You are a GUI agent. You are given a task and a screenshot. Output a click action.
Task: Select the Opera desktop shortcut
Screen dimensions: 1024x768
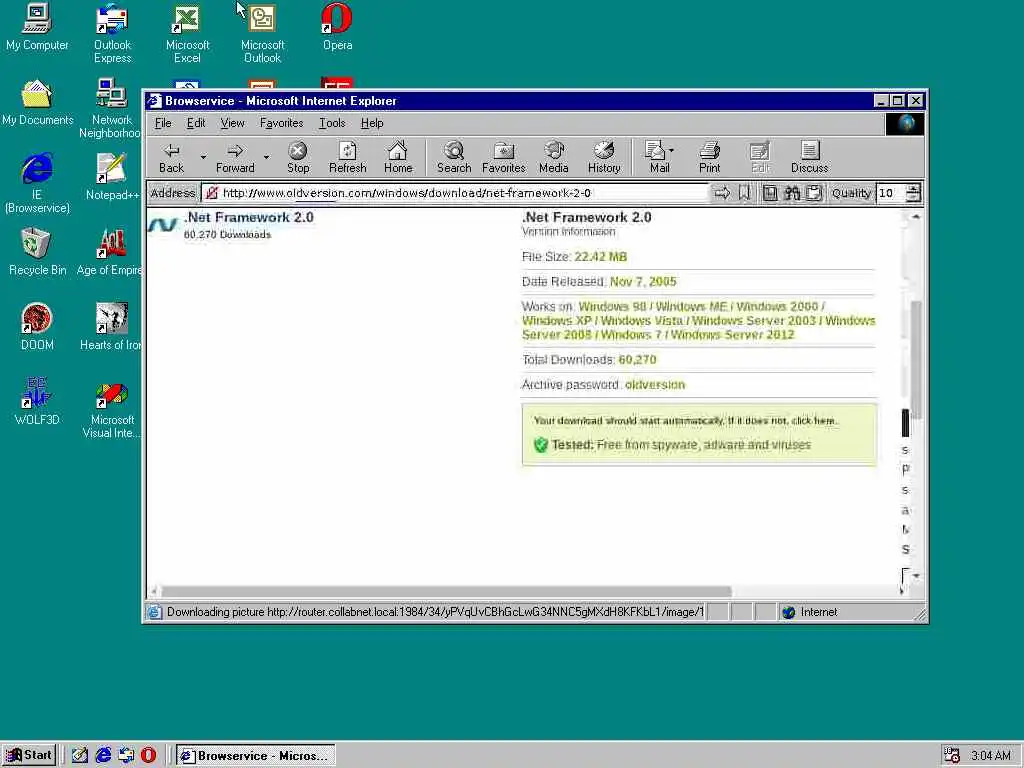point(337,28)
